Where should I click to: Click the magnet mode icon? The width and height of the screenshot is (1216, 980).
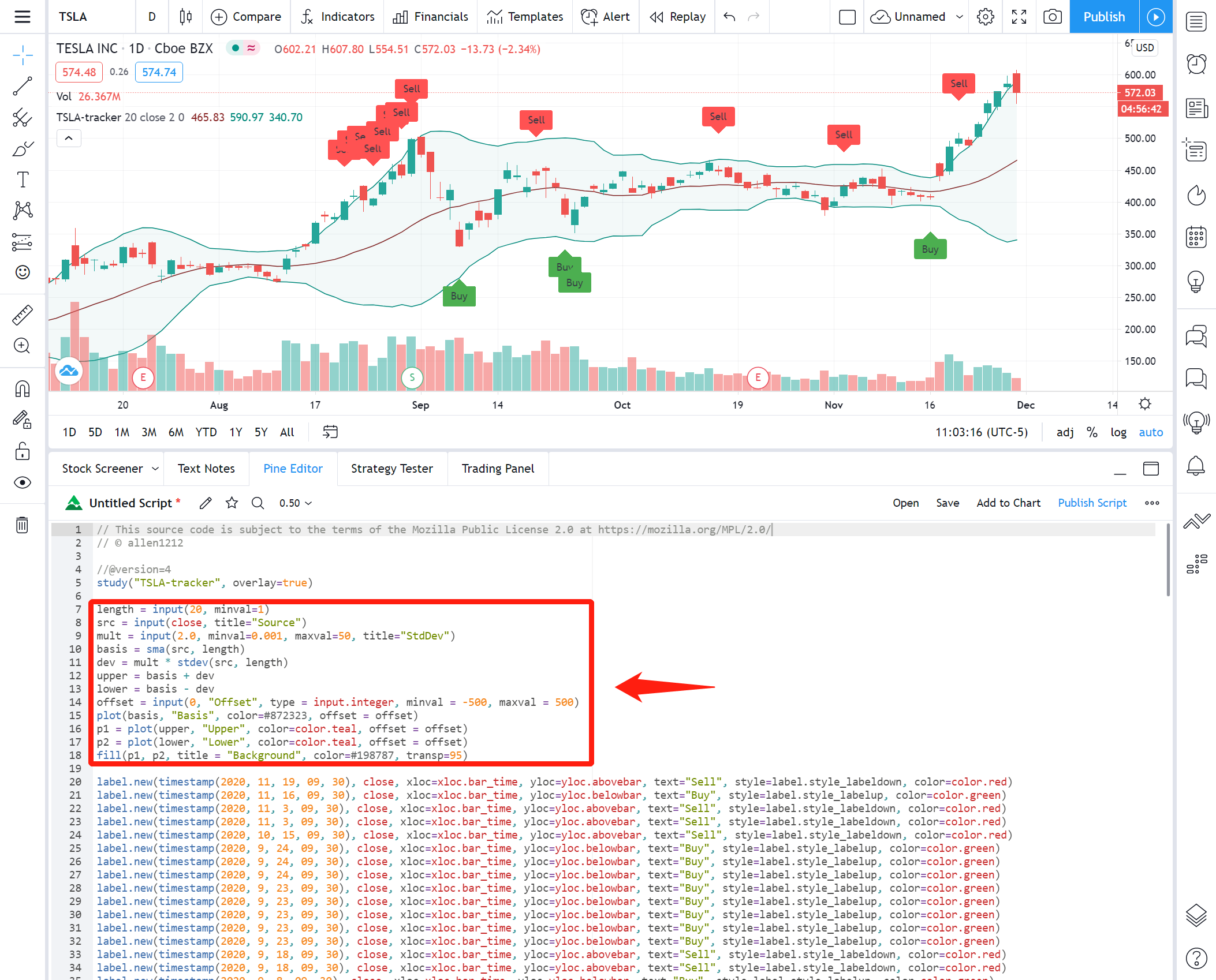(x=23, y=388)
